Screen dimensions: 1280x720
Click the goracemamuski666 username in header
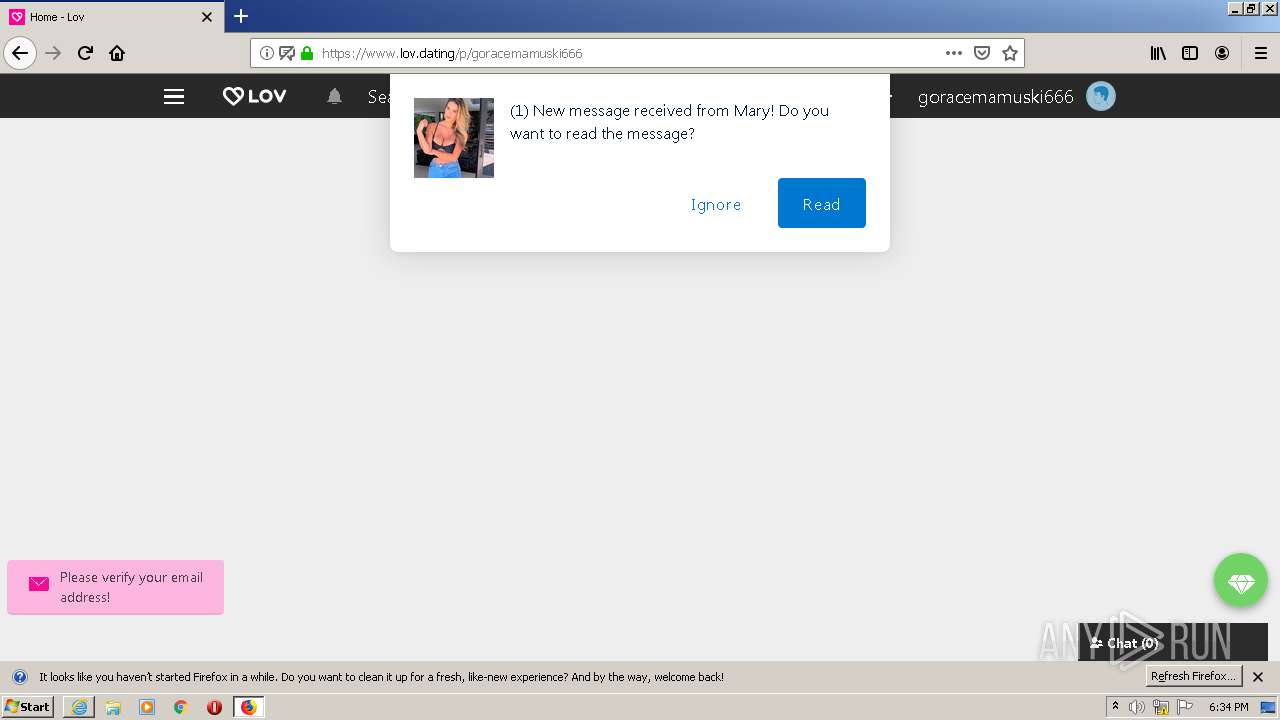(x=995, y=96)
